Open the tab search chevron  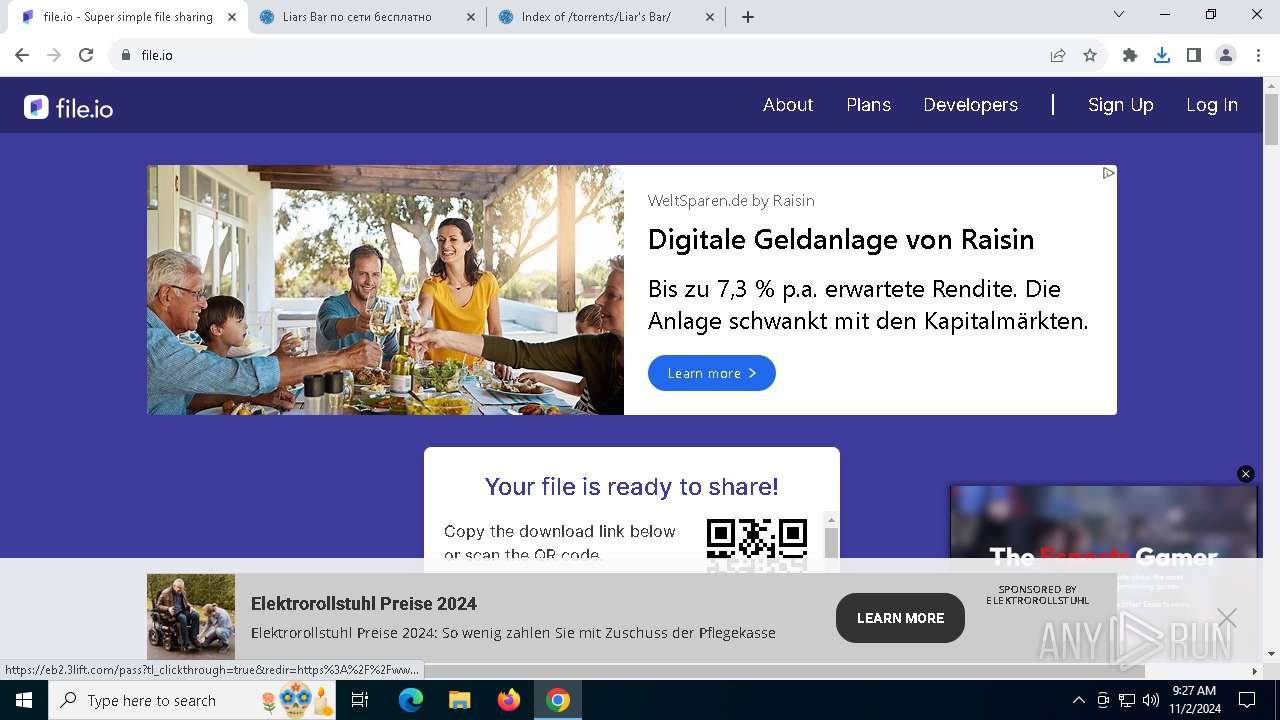(x=1119, y=14)
